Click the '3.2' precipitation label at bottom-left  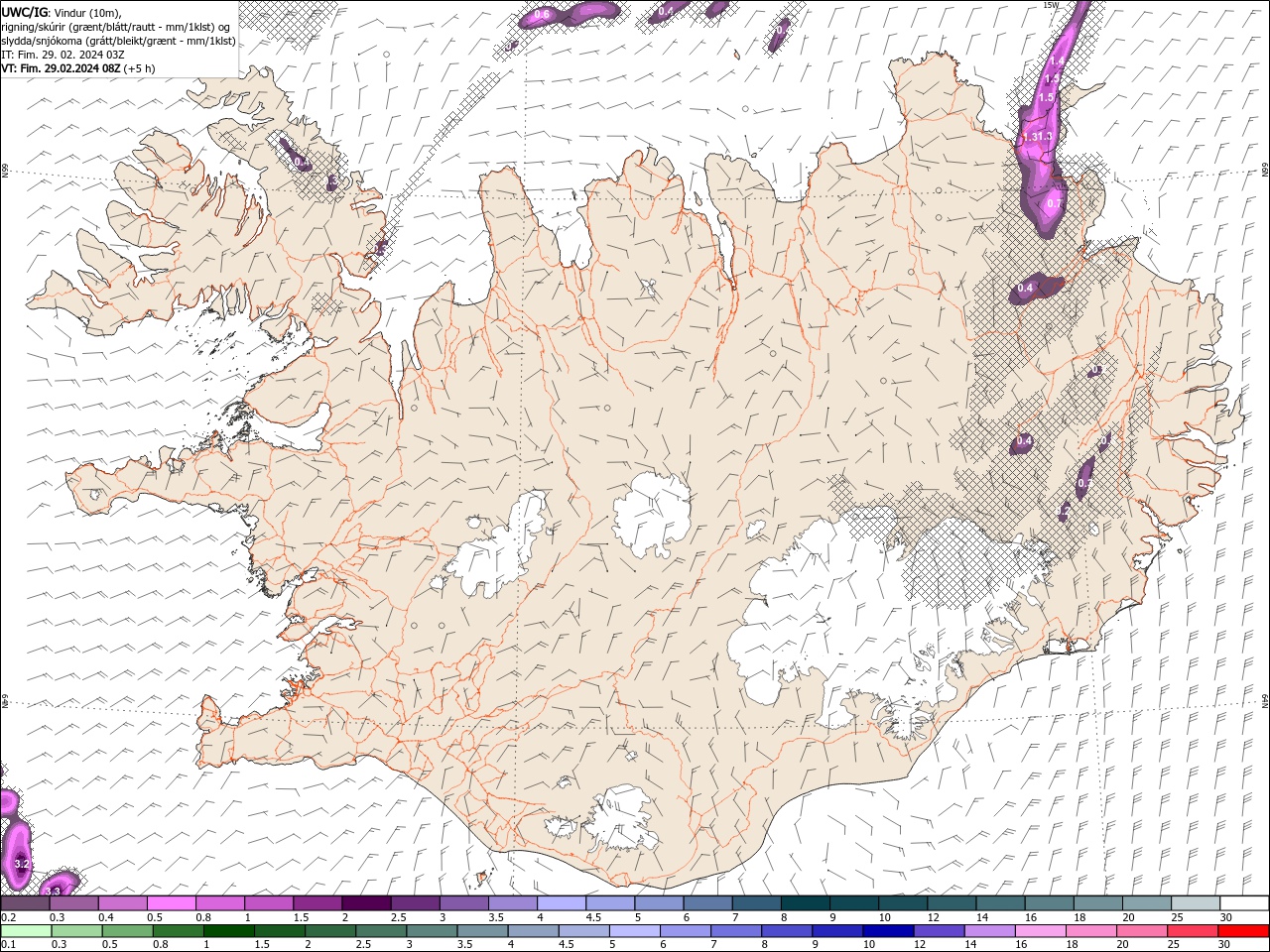click(22, 866)
